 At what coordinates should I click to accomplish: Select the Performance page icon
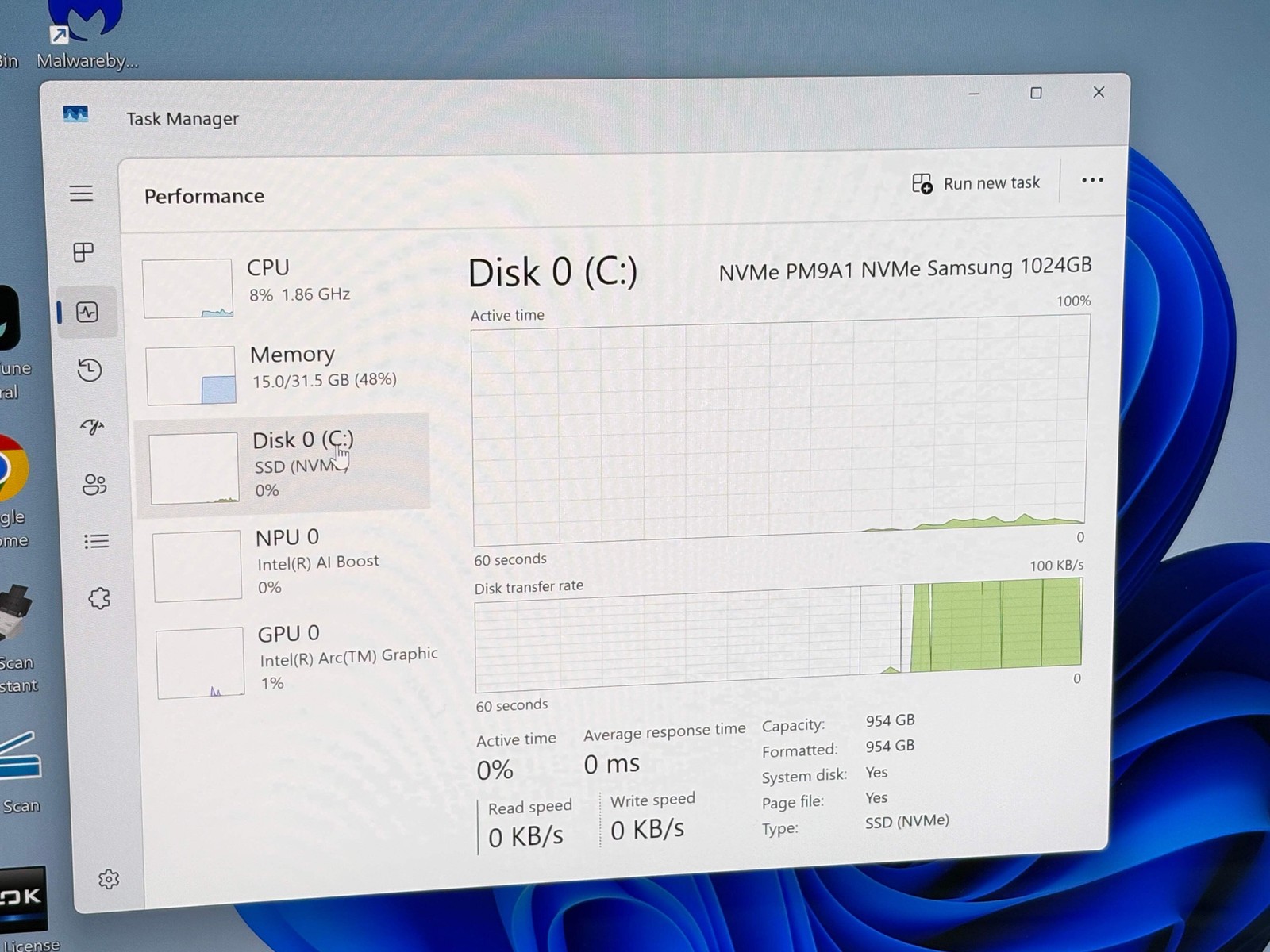(x=87, y=312)
